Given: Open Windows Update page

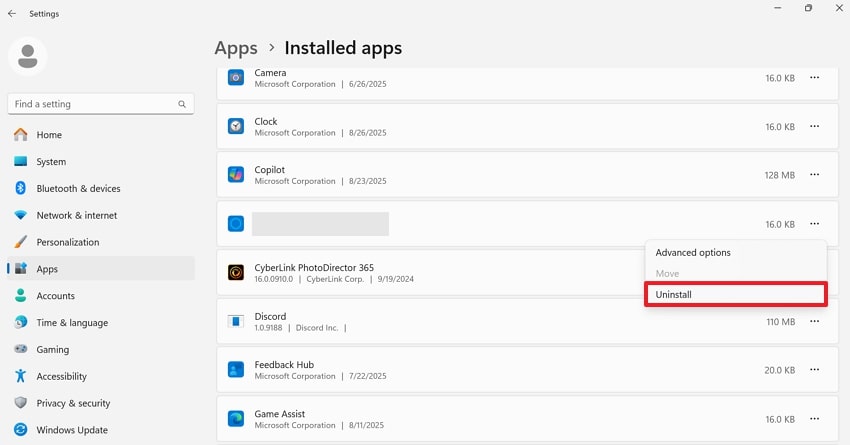Looking at the screenshot, I should click(x=72, y=430).
